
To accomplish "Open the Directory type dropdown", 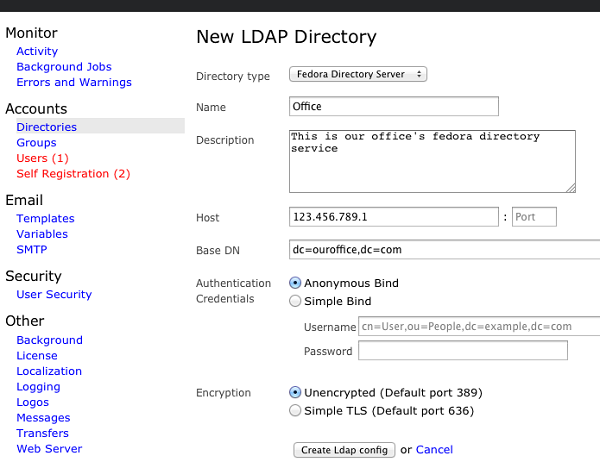I will pyautogui.click(x=358, y=74).
